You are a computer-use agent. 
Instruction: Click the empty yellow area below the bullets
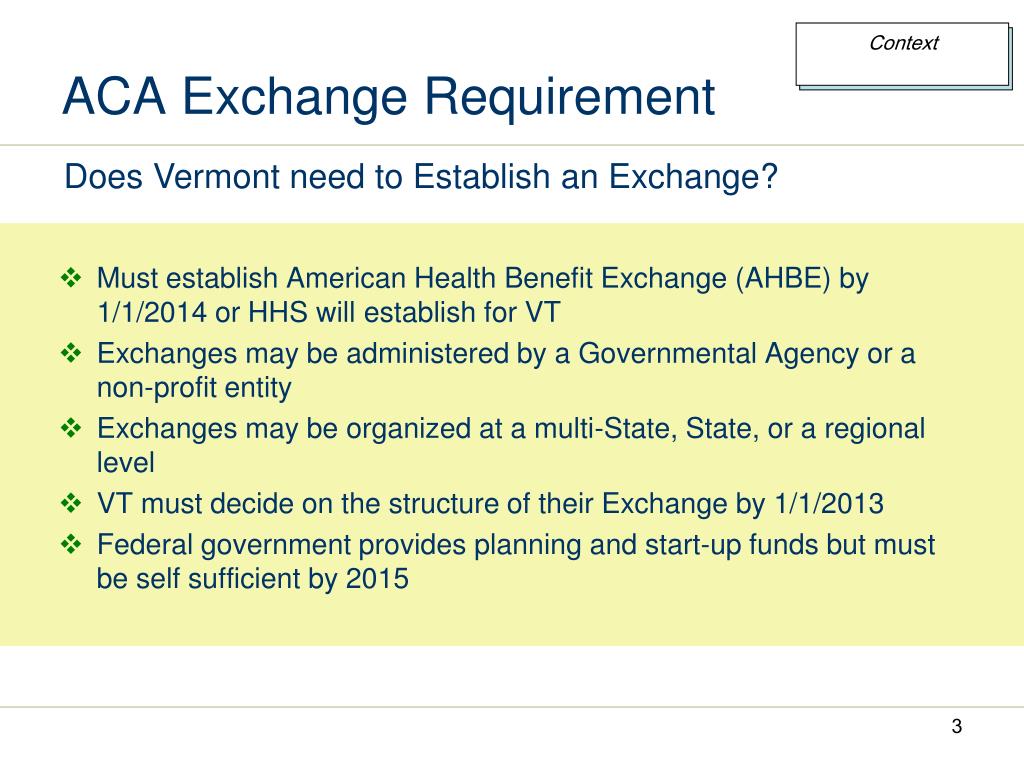pyautogui.click(x=512, y=620)
